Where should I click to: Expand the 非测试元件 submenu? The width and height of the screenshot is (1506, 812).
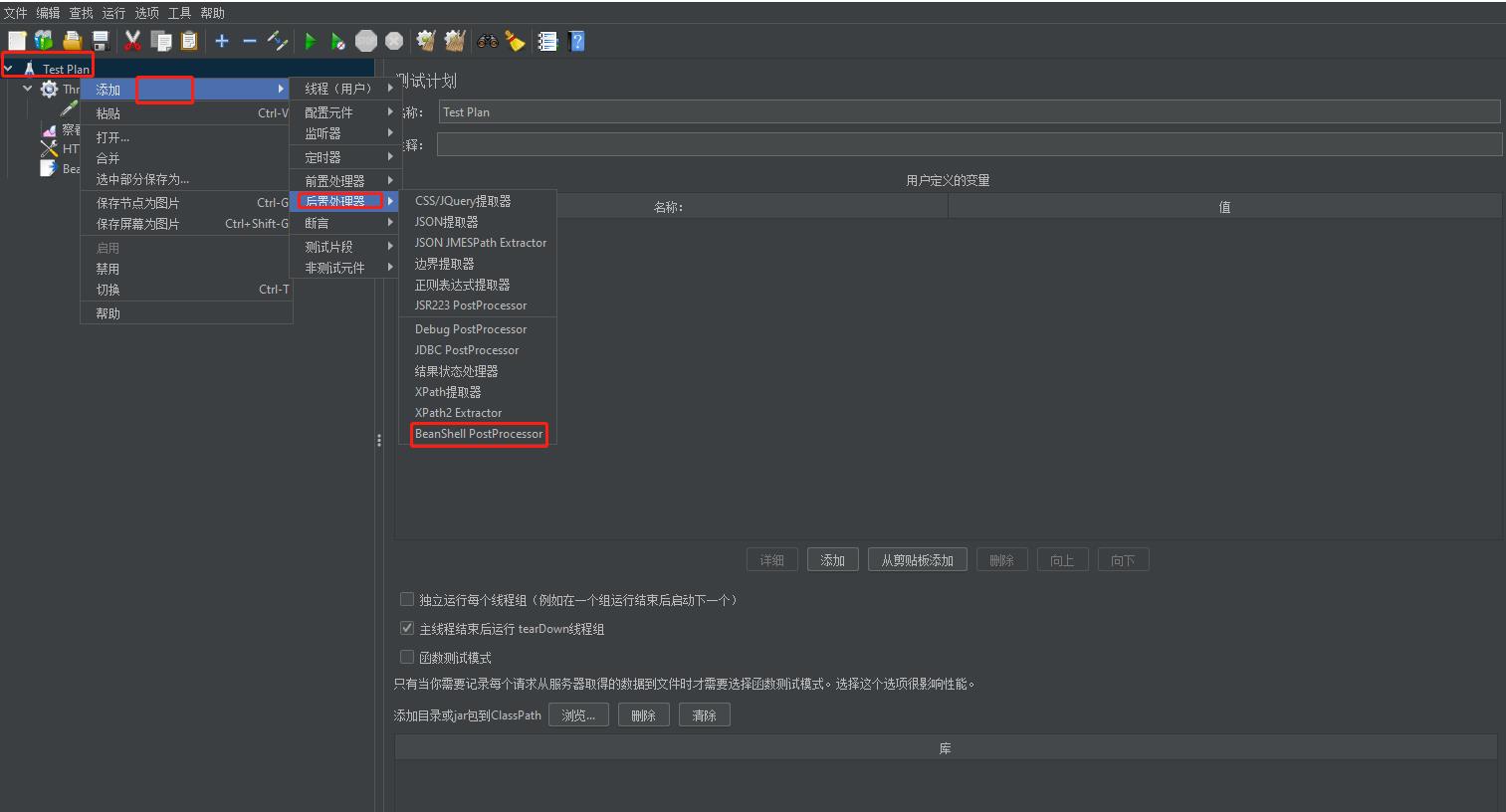click(343, 268)
